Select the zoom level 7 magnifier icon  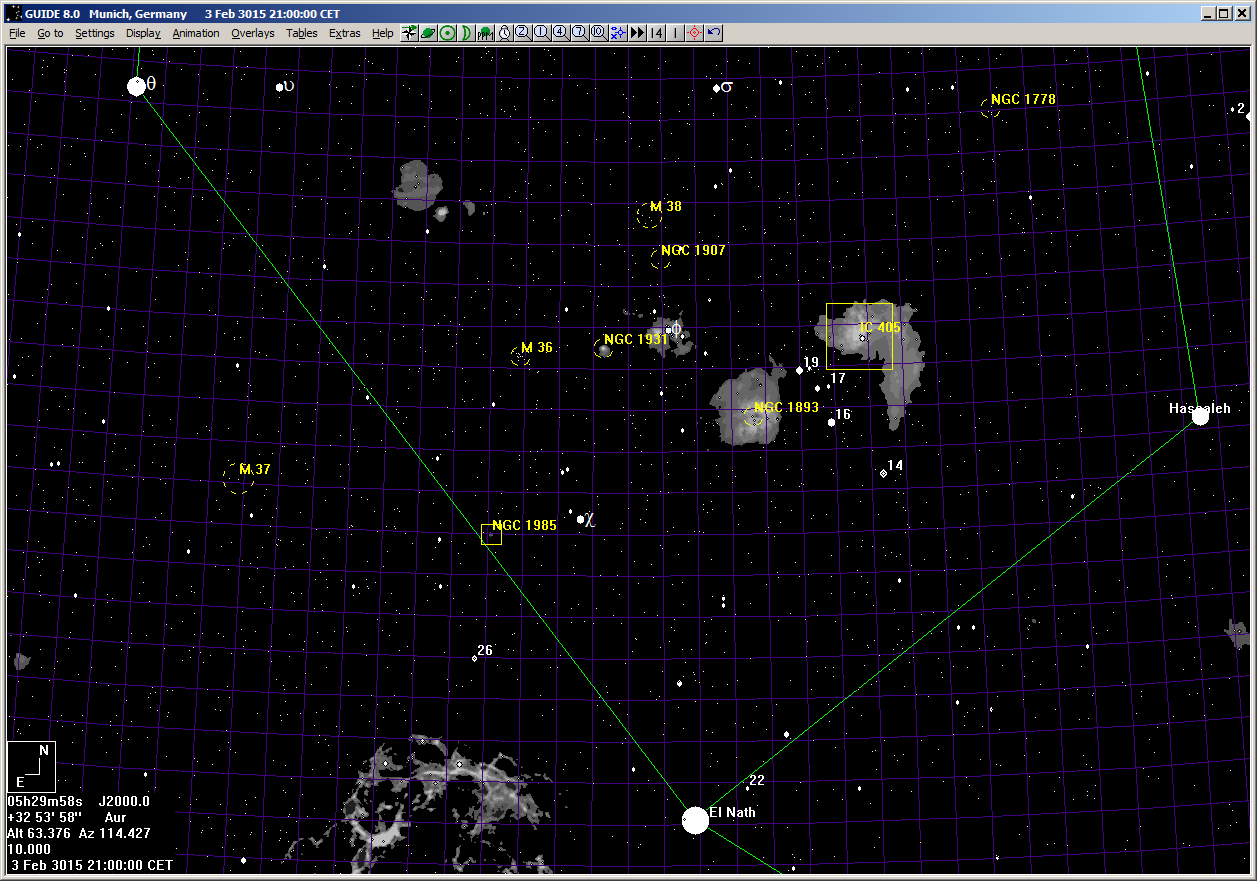click(x=580, y=32)
